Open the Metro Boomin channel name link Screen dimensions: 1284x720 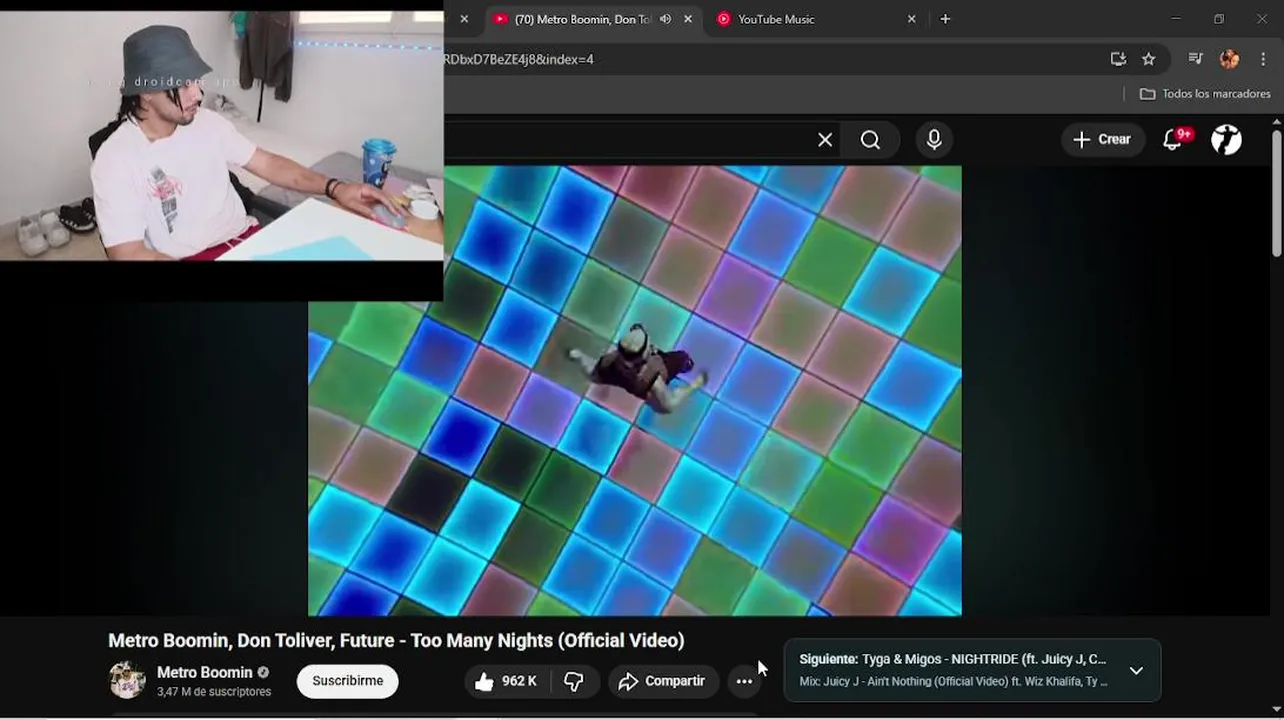click(x=205, y=672)
